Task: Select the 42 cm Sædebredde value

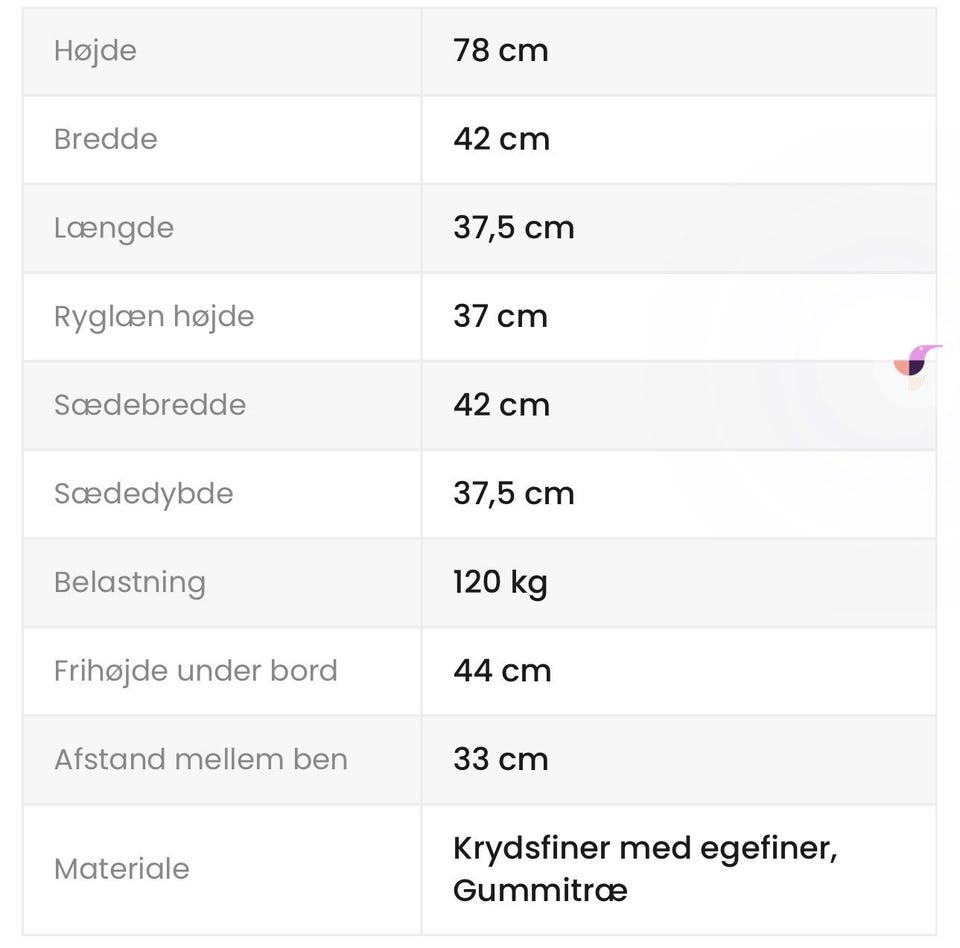Action: [501, 405]
